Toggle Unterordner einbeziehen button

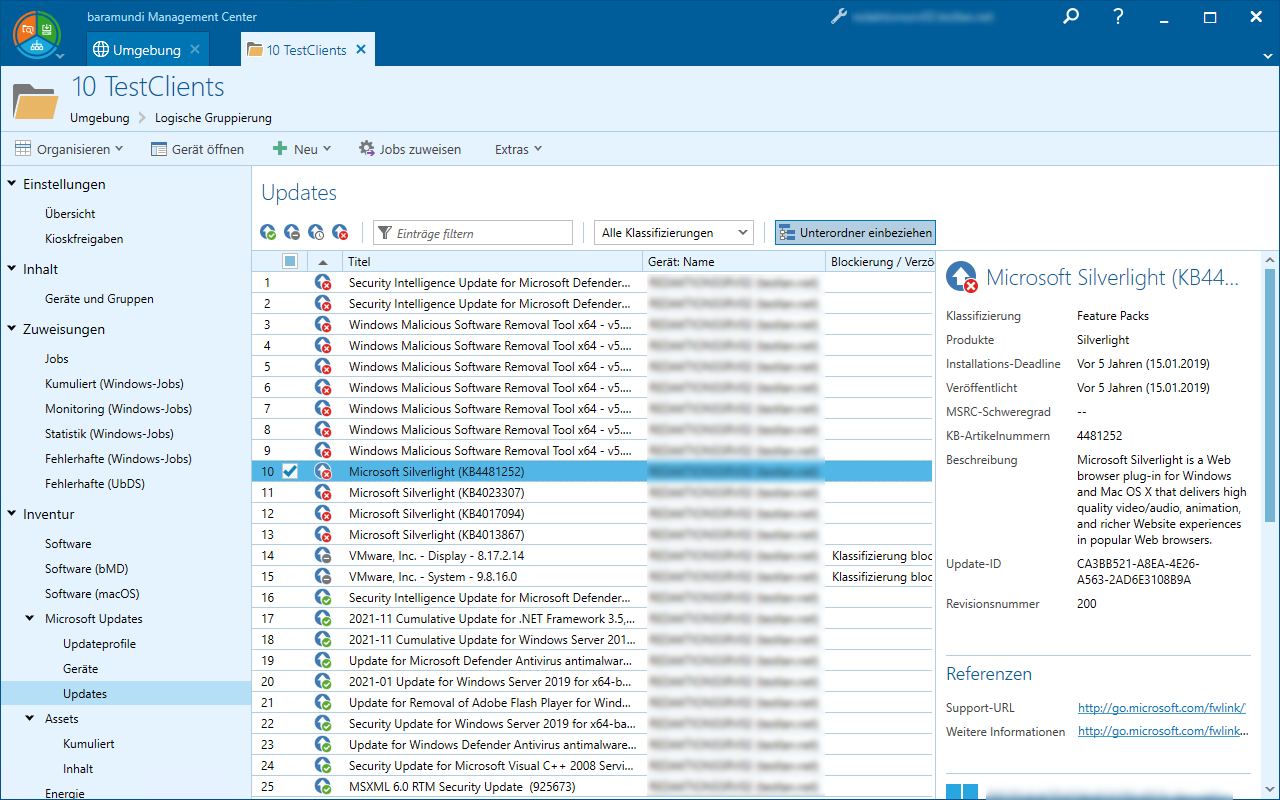tap(855, 233)
